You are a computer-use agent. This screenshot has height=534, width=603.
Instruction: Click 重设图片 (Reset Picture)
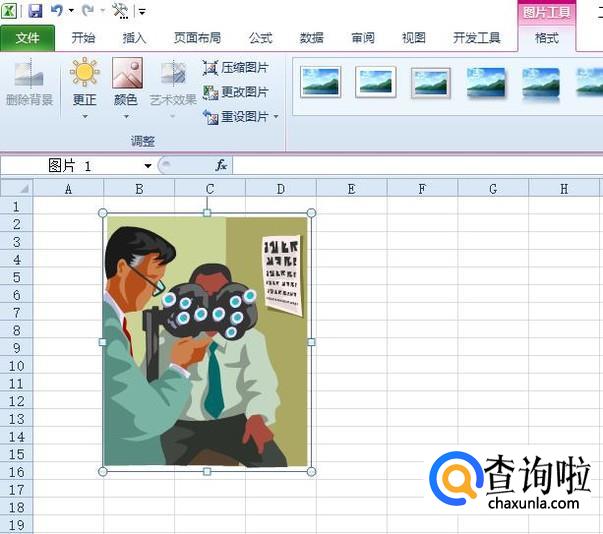click(235, 116)
